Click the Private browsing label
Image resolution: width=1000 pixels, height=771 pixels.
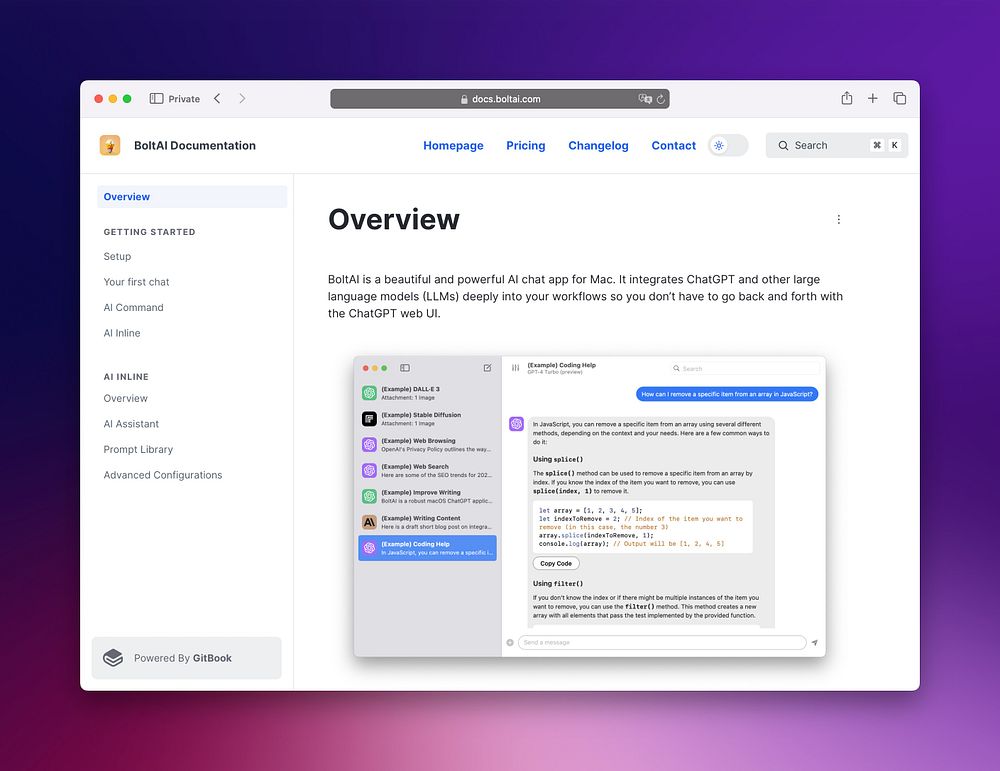click(184, 99)
